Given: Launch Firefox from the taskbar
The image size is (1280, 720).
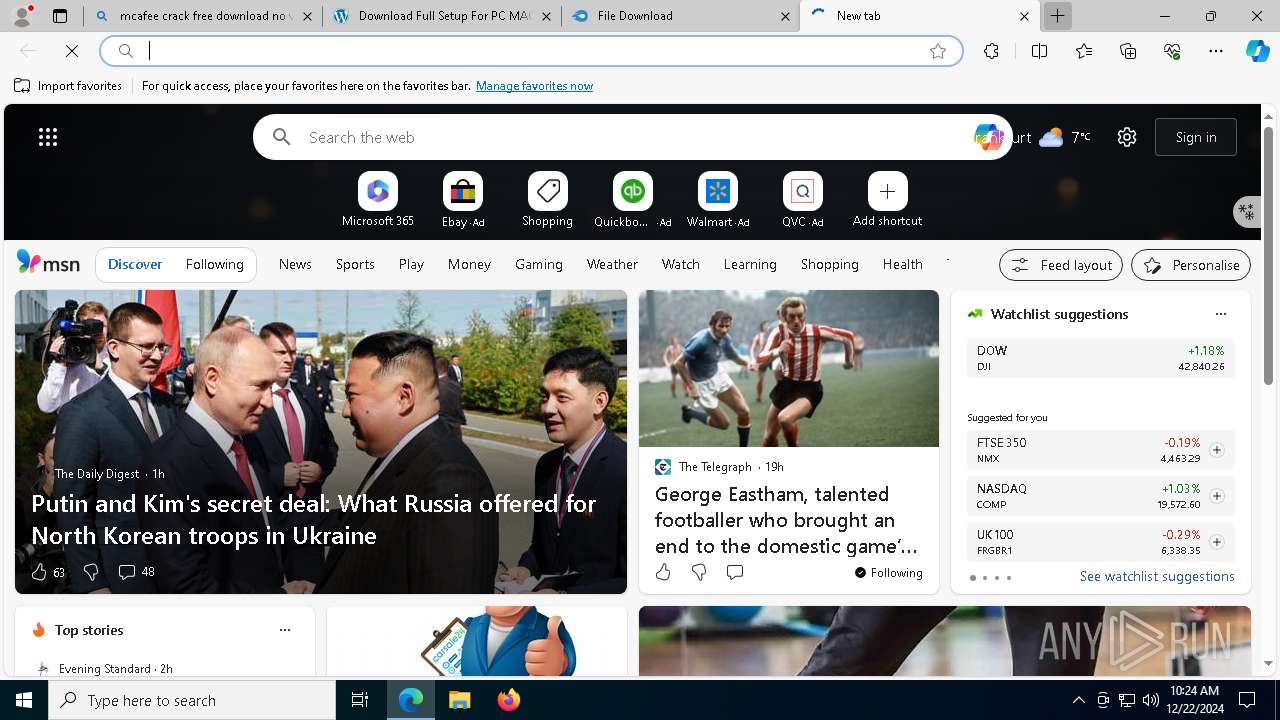Looking at the screenshot, I should click(x=508, y=700).
